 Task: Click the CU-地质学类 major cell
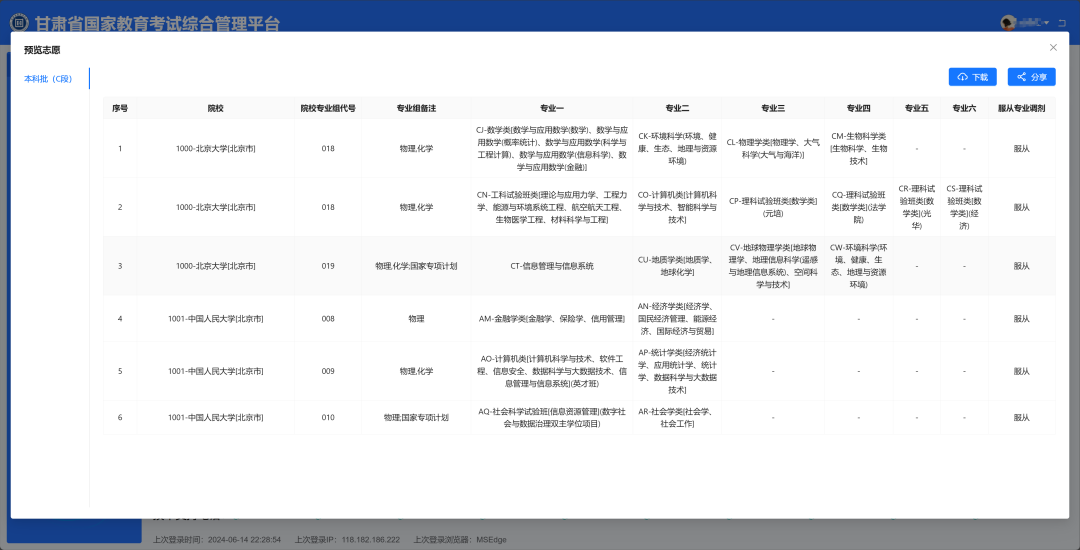(677, 266)
